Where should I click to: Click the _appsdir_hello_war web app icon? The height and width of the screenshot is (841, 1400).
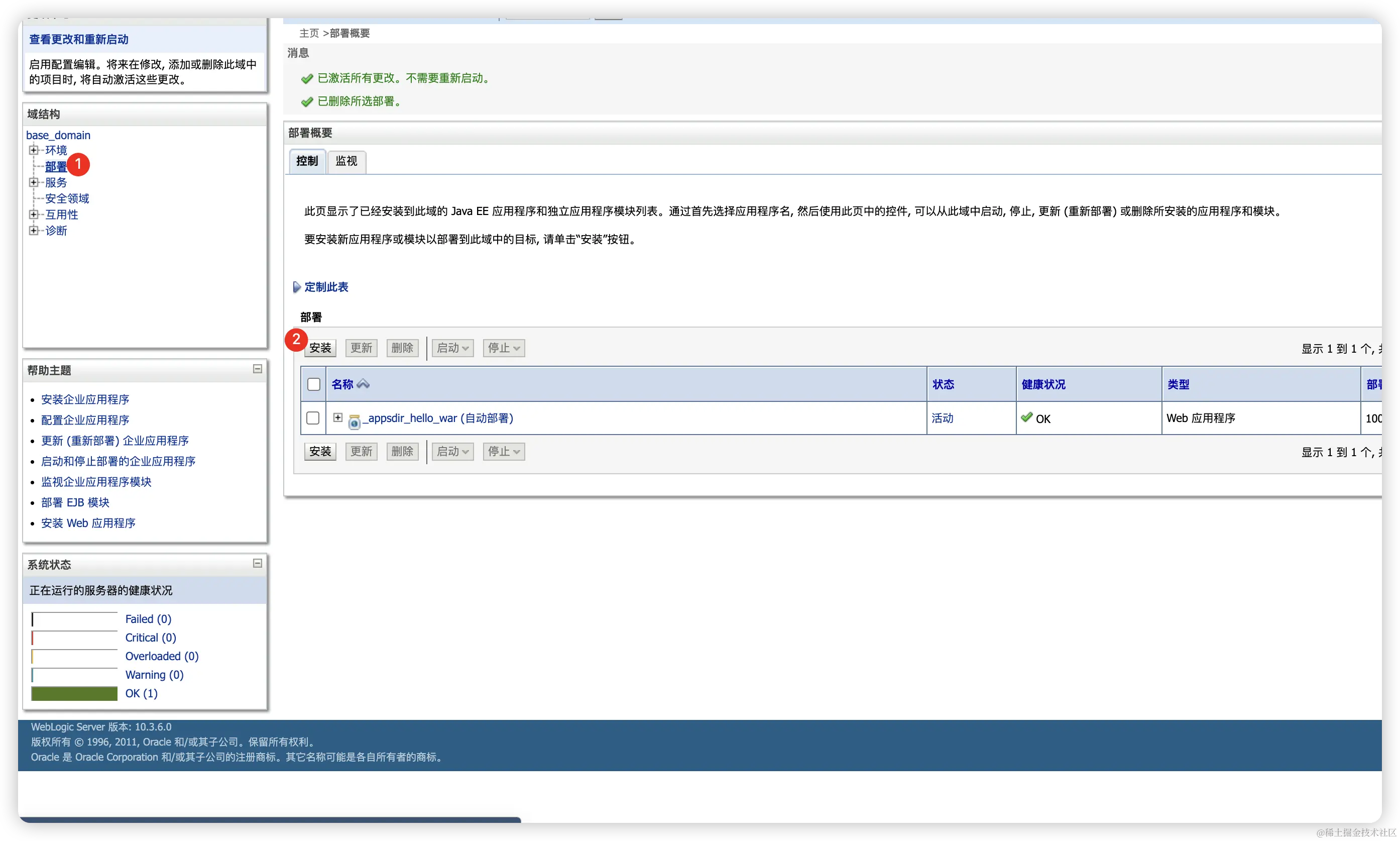(355, 421)
